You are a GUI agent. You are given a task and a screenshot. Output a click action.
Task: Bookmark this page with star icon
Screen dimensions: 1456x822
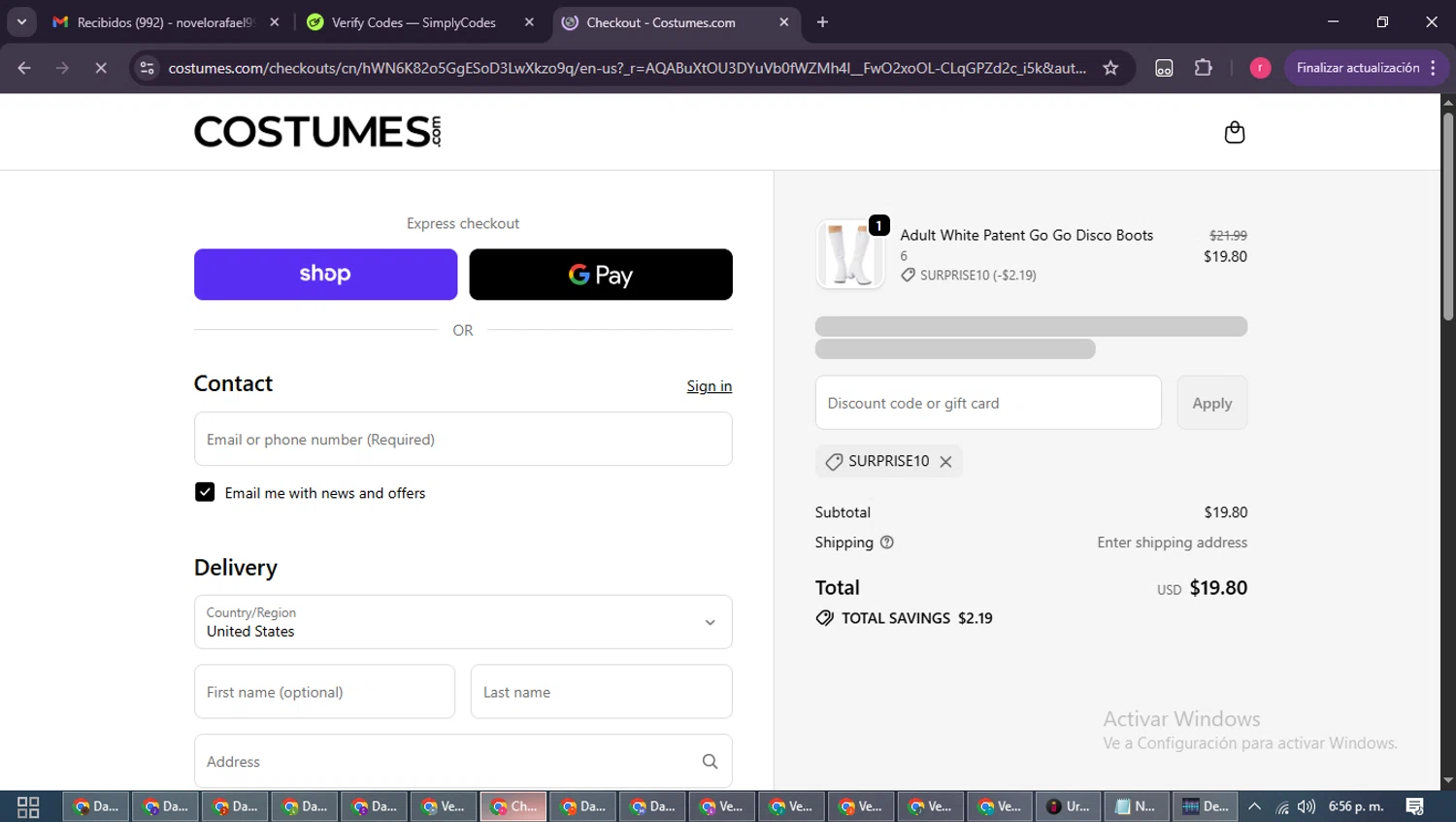pyautogui.click(x=1110, y=68)
